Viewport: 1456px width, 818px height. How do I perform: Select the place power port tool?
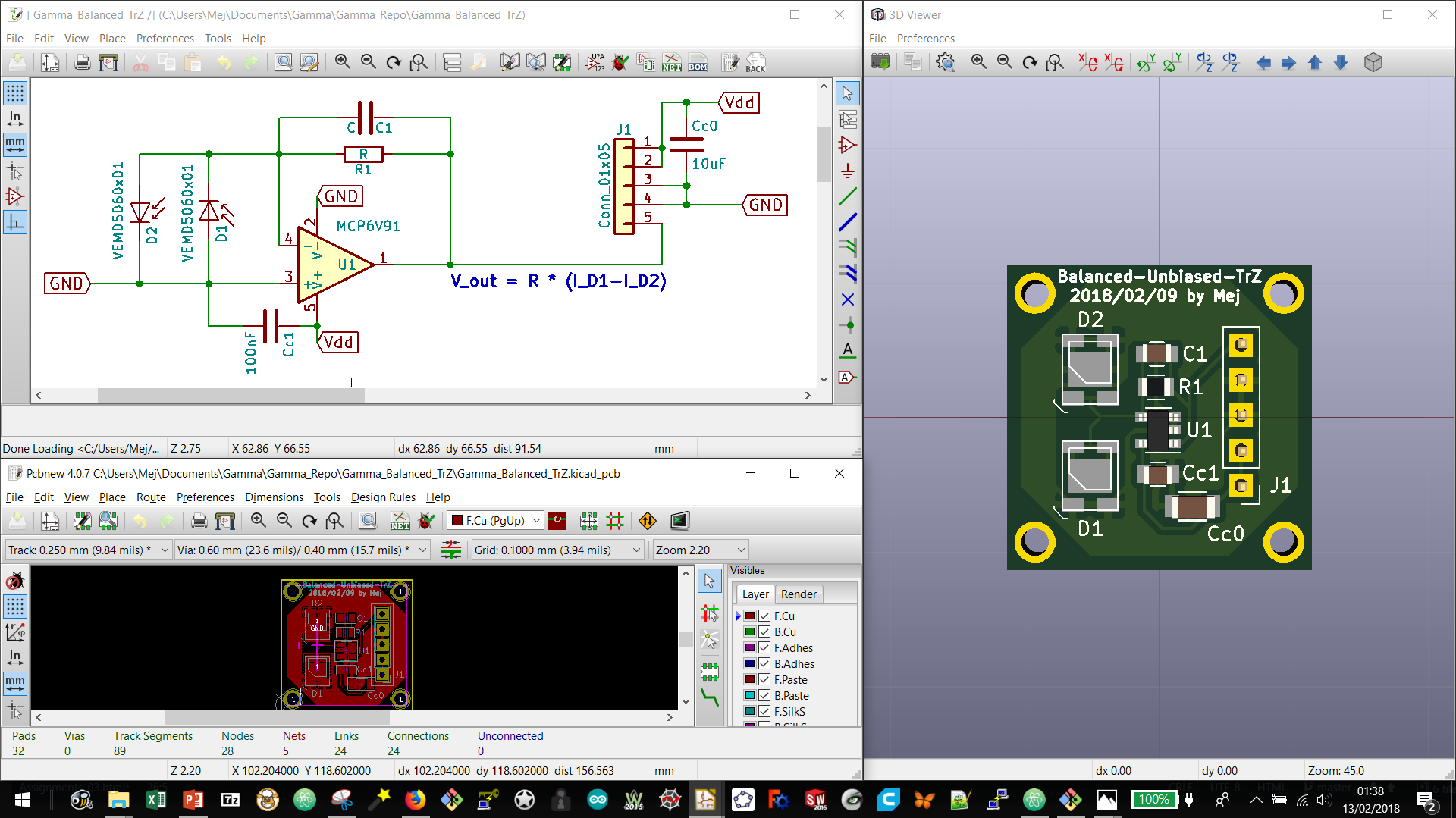pyautogui.click(x=848, y=171)
